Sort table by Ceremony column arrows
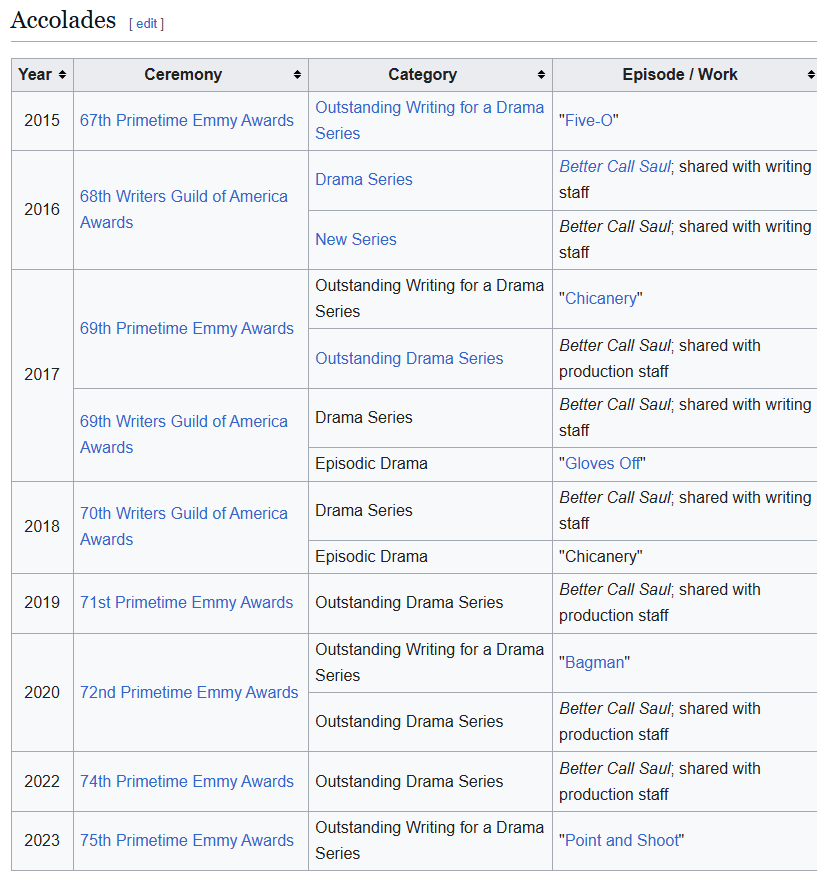Screen dimensions: 817x879 (x=297, y=75)
